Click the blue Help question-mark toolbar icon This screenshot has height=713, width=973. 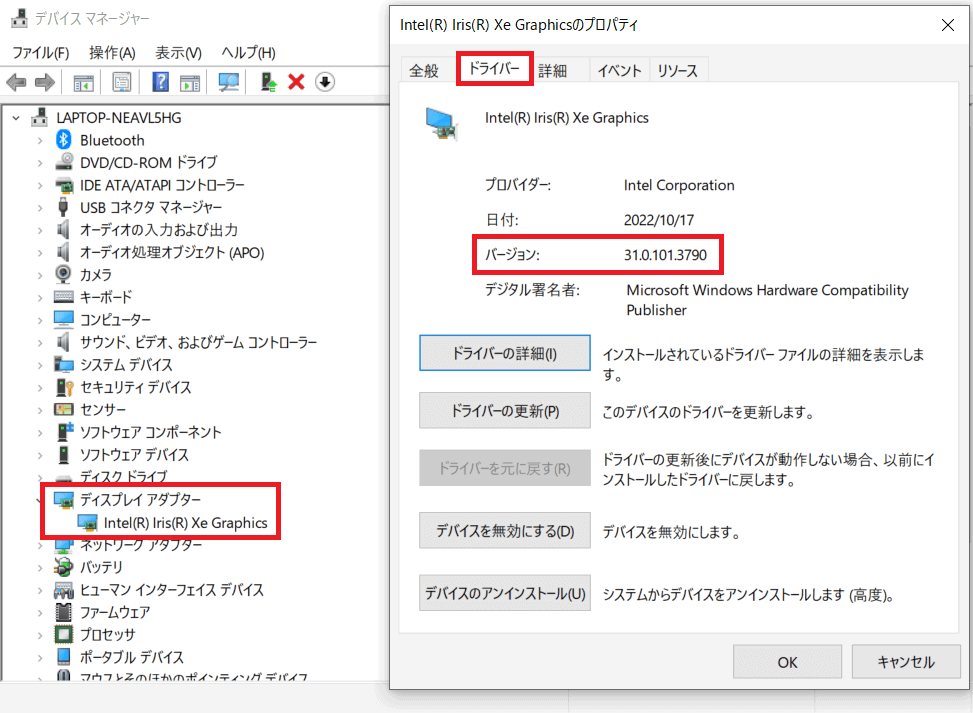(161, 82)
